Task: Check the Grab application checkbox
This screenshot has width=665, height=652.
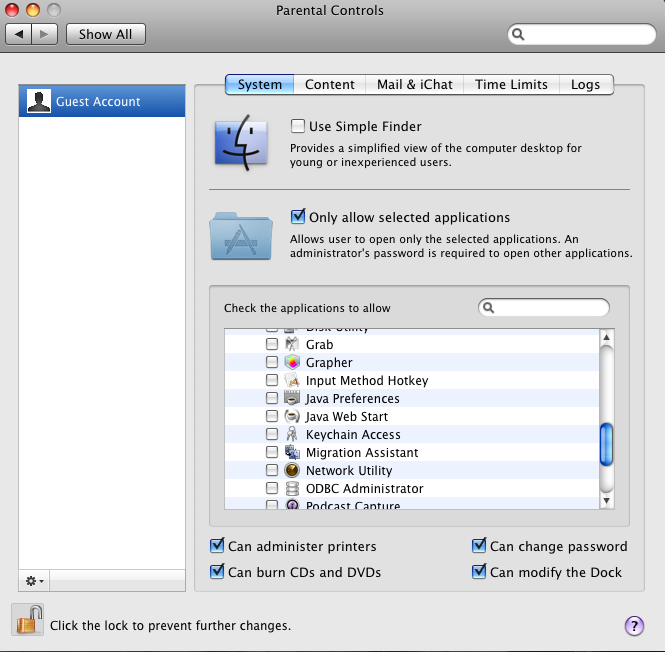Action: point(272,344)
